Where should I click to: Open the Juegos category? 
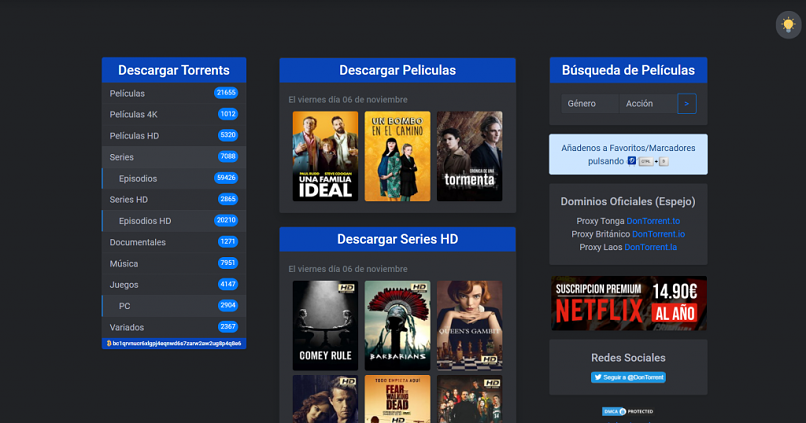click(174, 284)
